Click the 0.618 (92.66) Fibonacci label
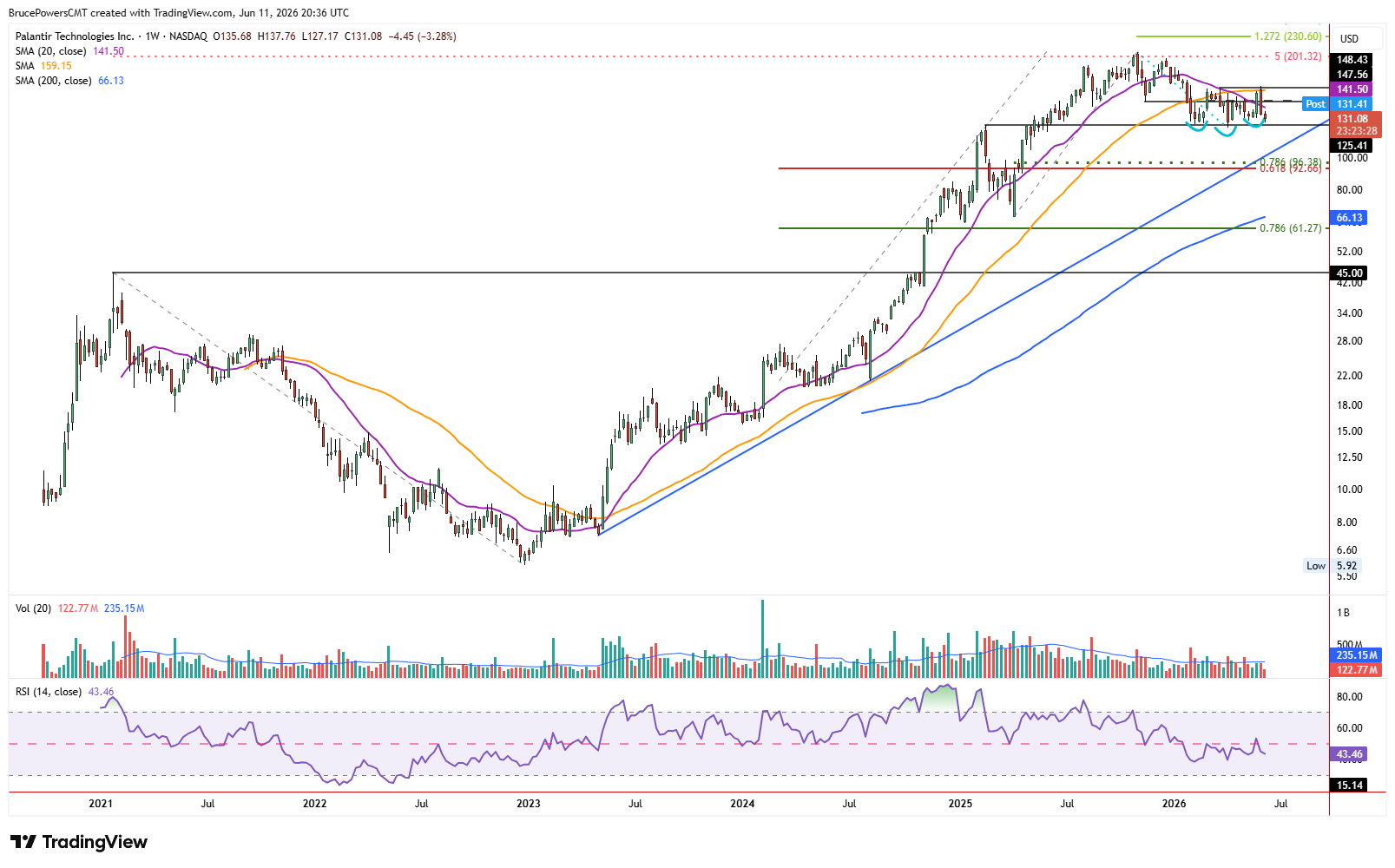Viewport: 1395px width, 868px height. (x=1291, y=168)
